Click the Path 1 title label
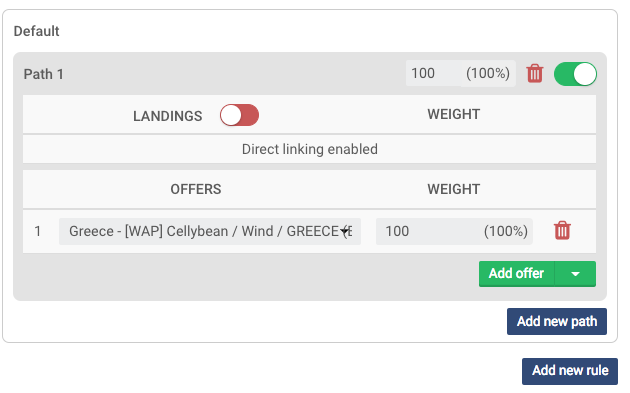Viewport: 630px width, 393px height. tap(43, 74)
